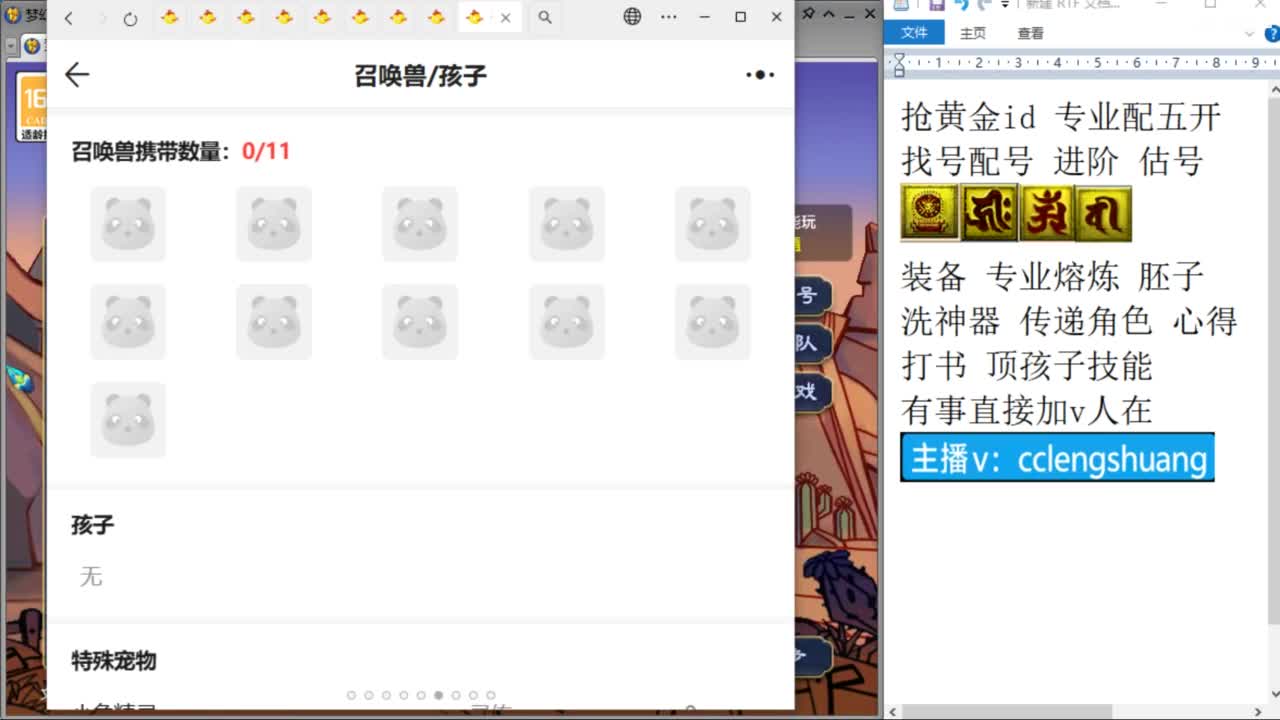Screen dimensions: 1280x720
Task: Open the 文件 menu in WordPad
Action: 914,33
